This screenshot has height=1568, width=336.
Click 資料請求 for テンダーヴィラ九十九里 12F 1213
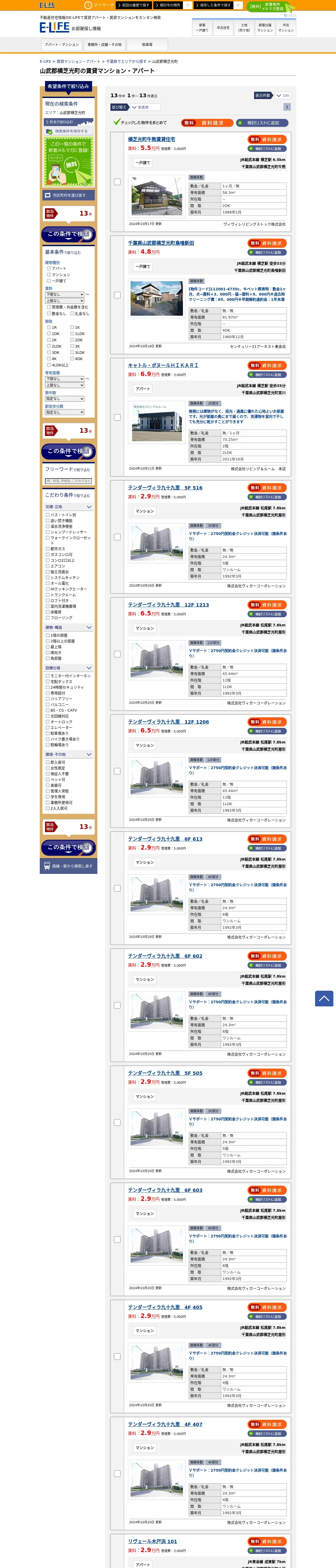(x=267, y=604)
